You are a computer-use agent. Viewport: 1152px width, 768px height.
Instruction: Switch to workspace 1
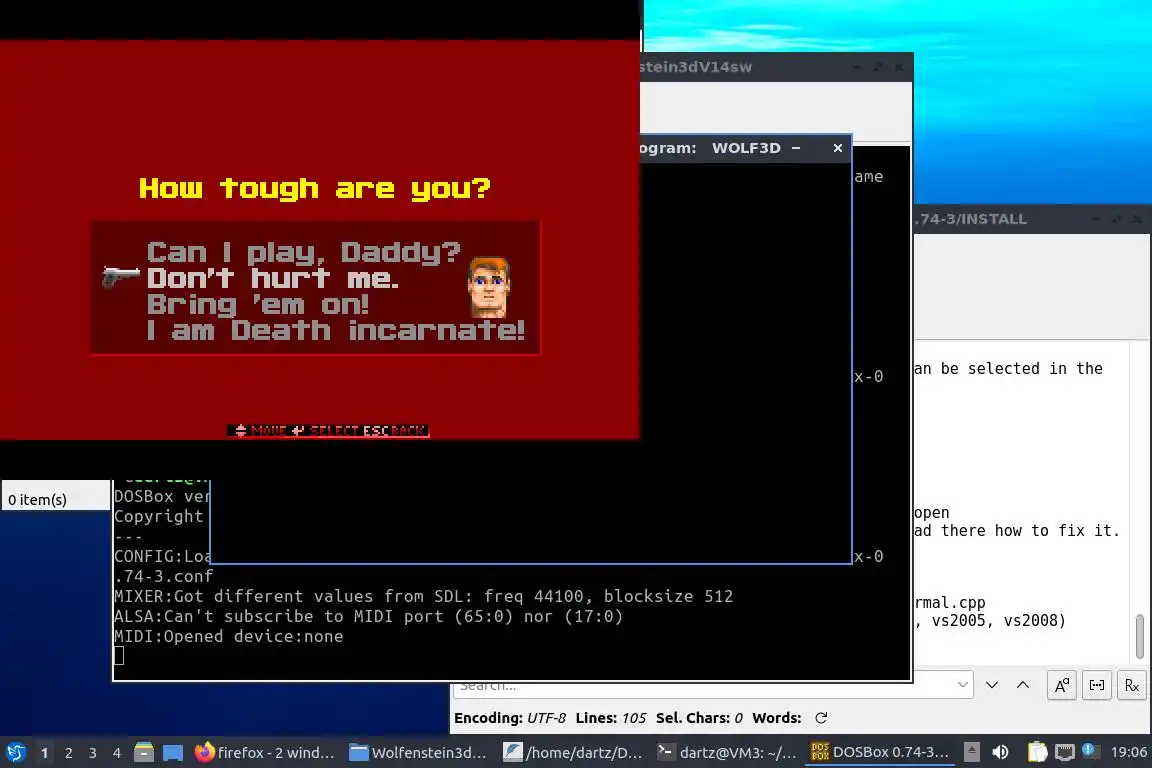pos(45,753)
